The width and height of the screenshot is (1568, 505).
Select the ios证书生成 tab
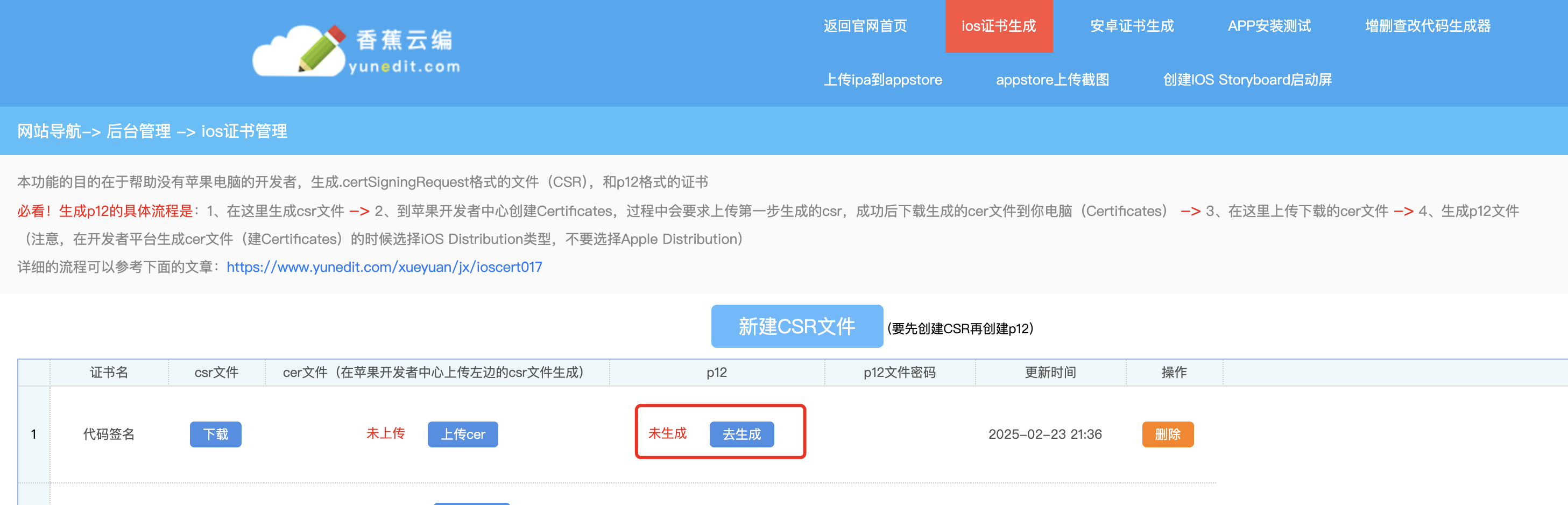point(998,26)
